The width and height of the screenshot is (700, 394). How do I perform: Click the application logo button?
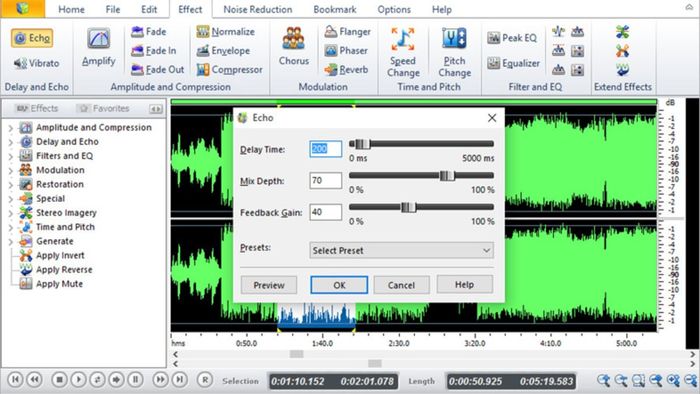coord(22,8)
